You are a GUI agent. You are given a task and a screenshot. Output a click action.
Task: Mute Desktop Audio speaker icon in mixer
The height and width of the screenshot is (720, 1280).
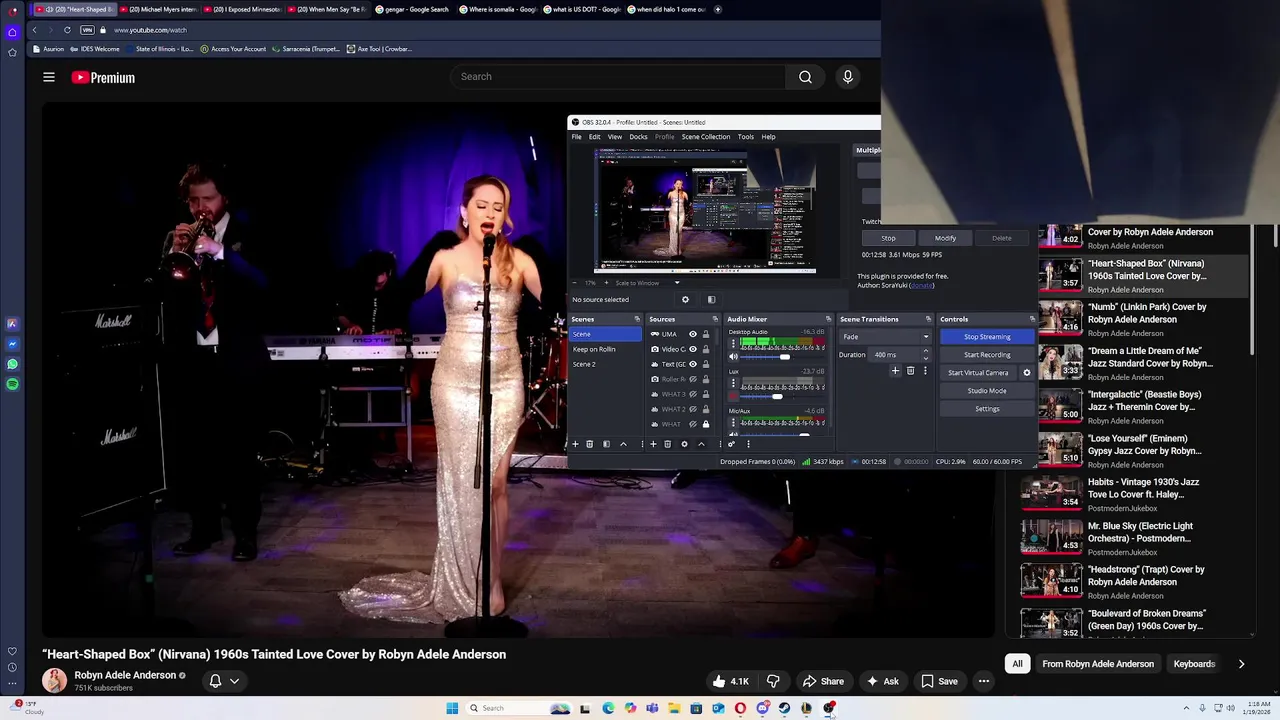733,357
